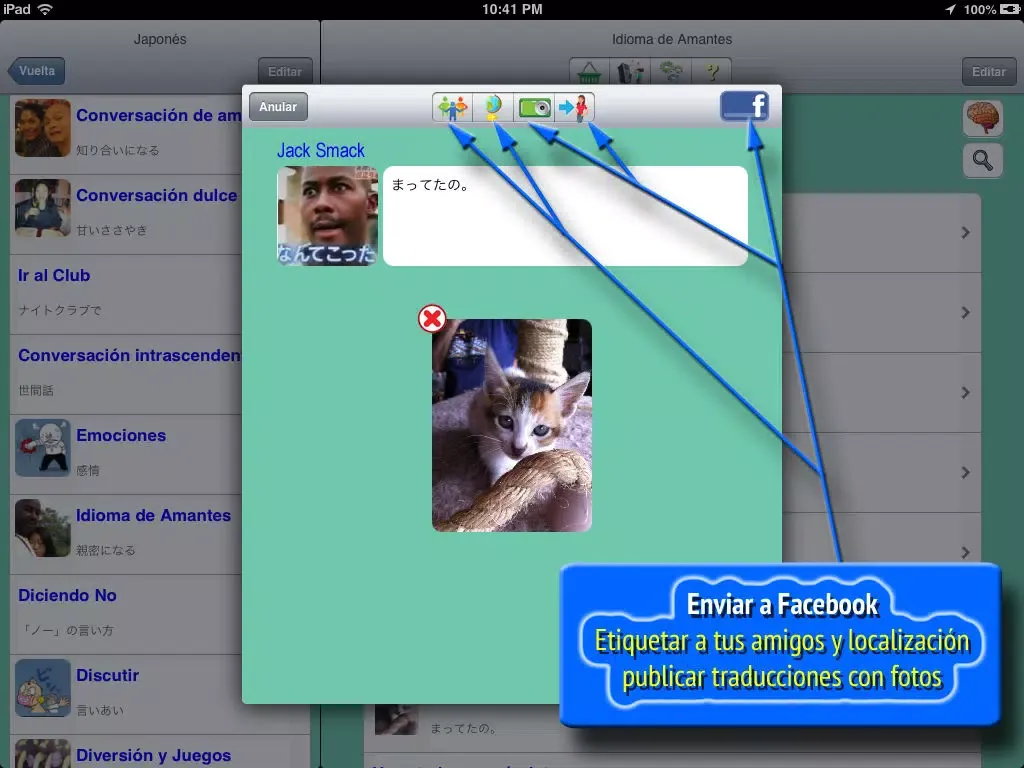The image size is (1024, 768).
Task: Open Discutir category
Action: pos(127,694)
